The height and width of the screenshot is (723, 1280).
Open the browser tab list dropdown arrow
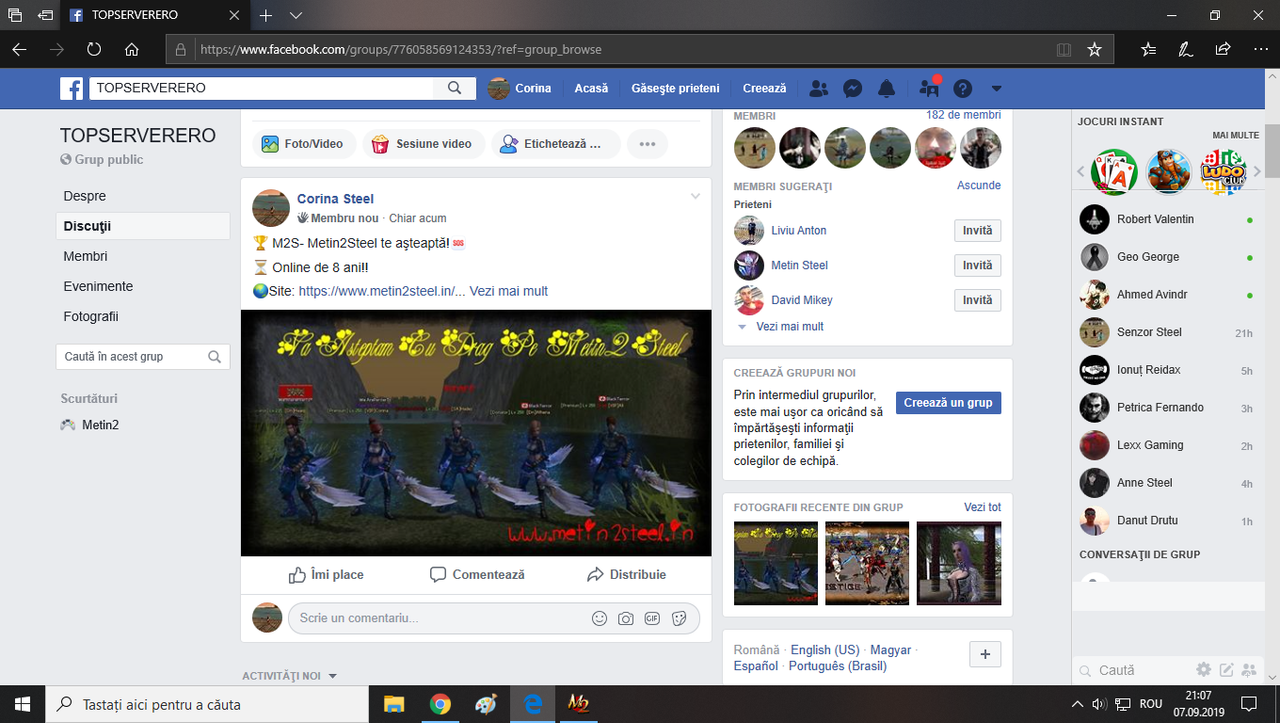pyautogui.click(x=296, y=16)
